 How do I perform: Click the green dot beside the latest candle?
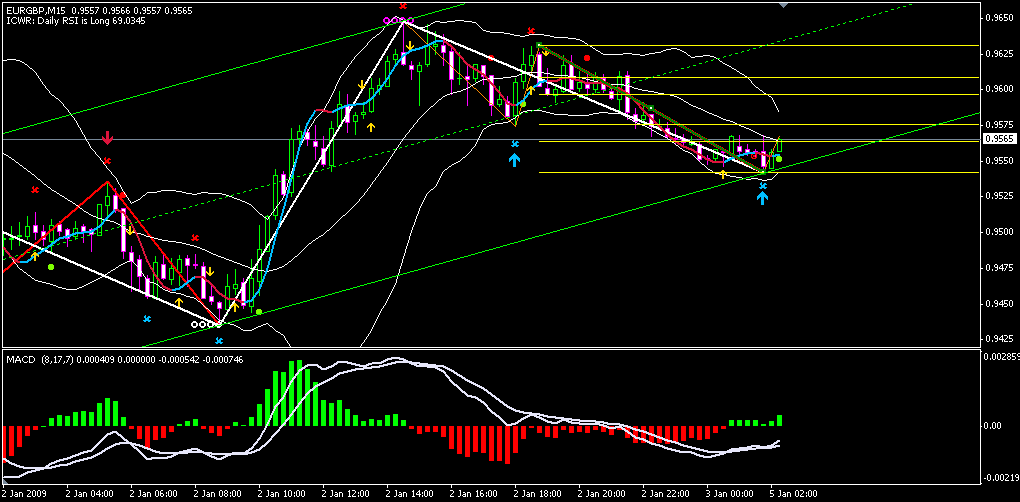[x=779, y=160]
